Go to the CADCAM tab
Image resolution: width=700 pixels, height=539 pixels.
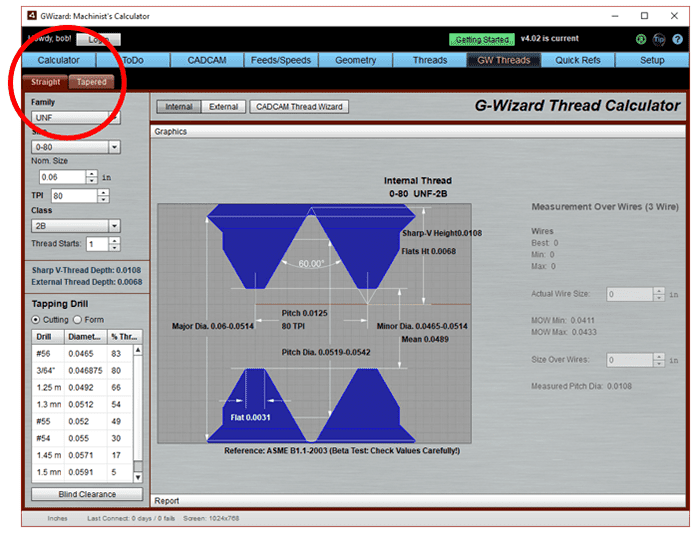pyautogui.click(x=207, y=60)
